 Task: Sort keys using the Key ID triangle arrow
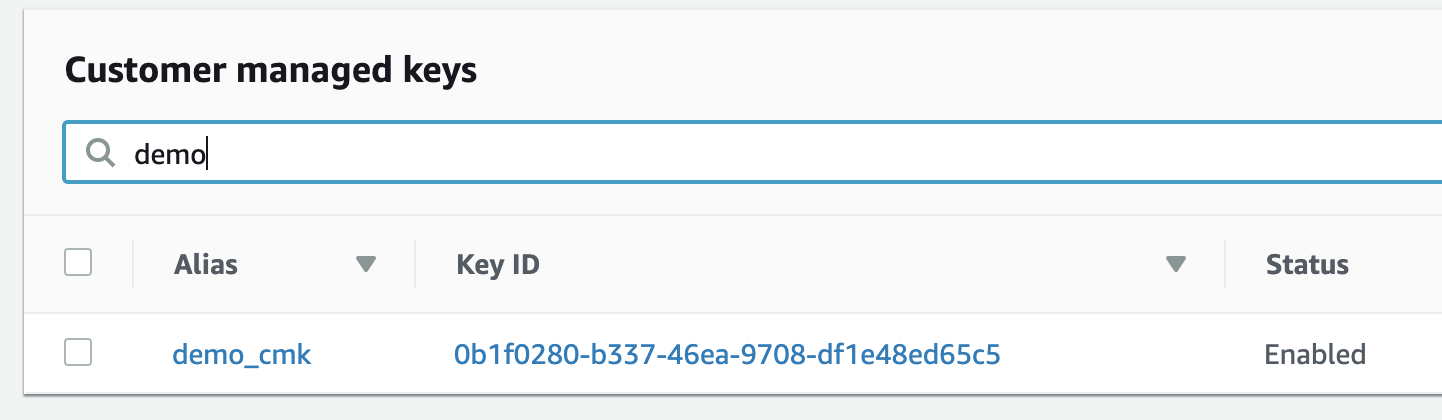1176,265
